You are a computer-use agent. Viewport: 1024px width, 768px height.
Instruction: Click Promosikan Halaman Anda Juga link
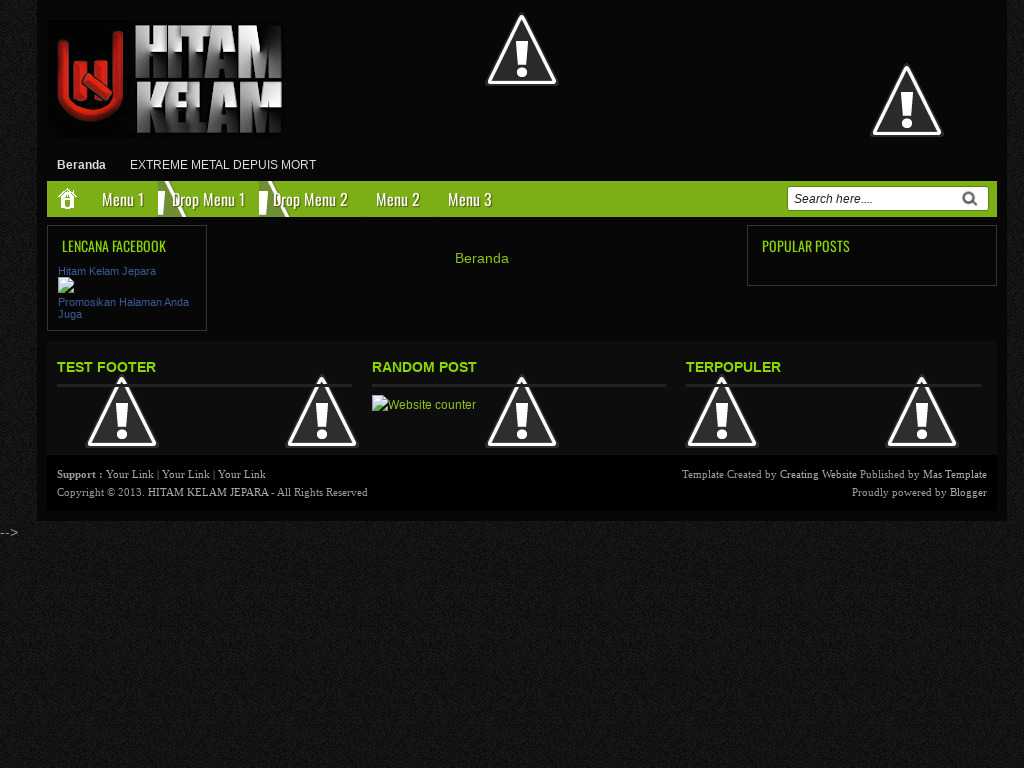pyautogui.click(x=123, y=308)
